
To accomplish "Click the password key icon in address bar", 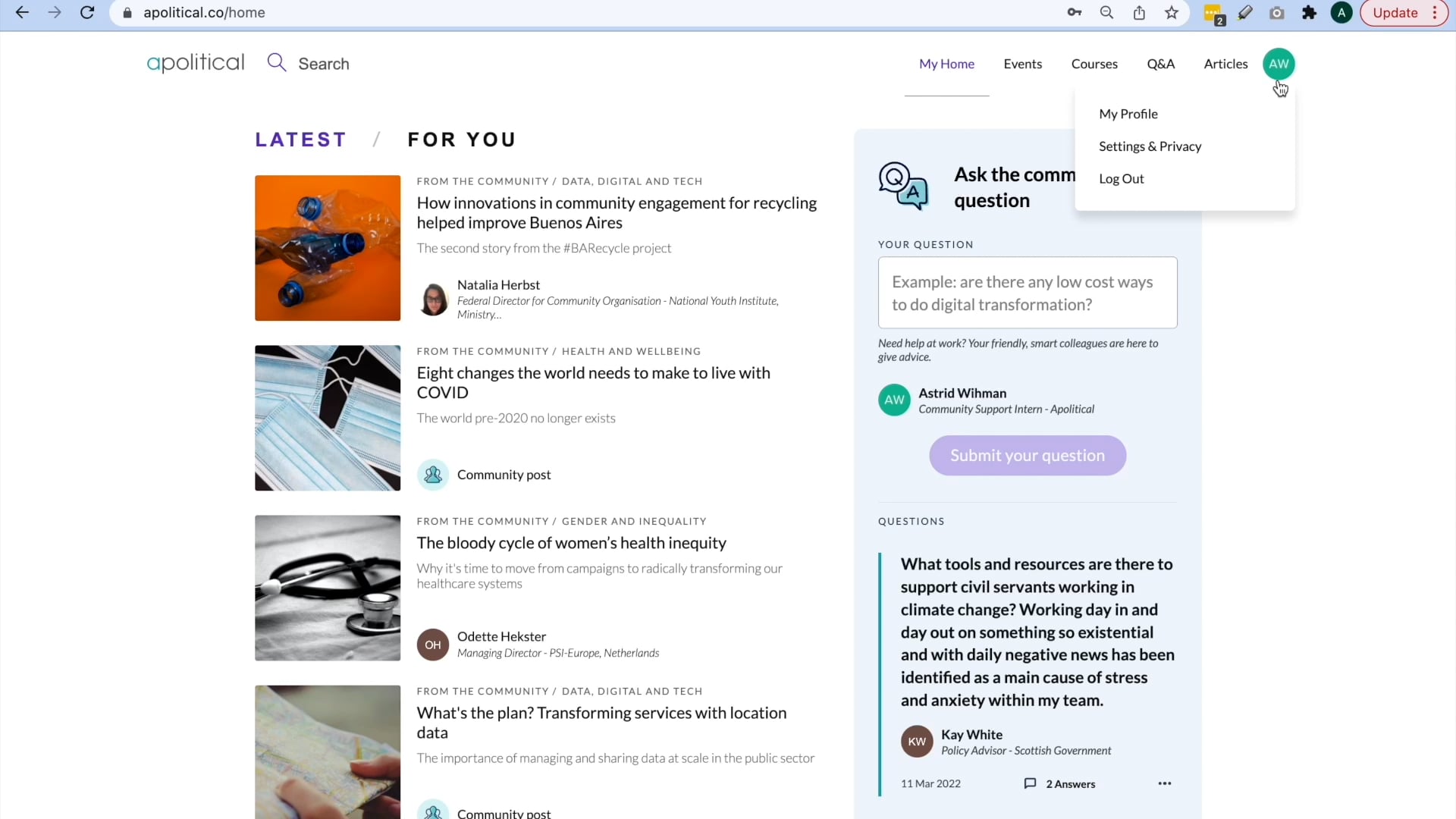I will (1075, 13).
